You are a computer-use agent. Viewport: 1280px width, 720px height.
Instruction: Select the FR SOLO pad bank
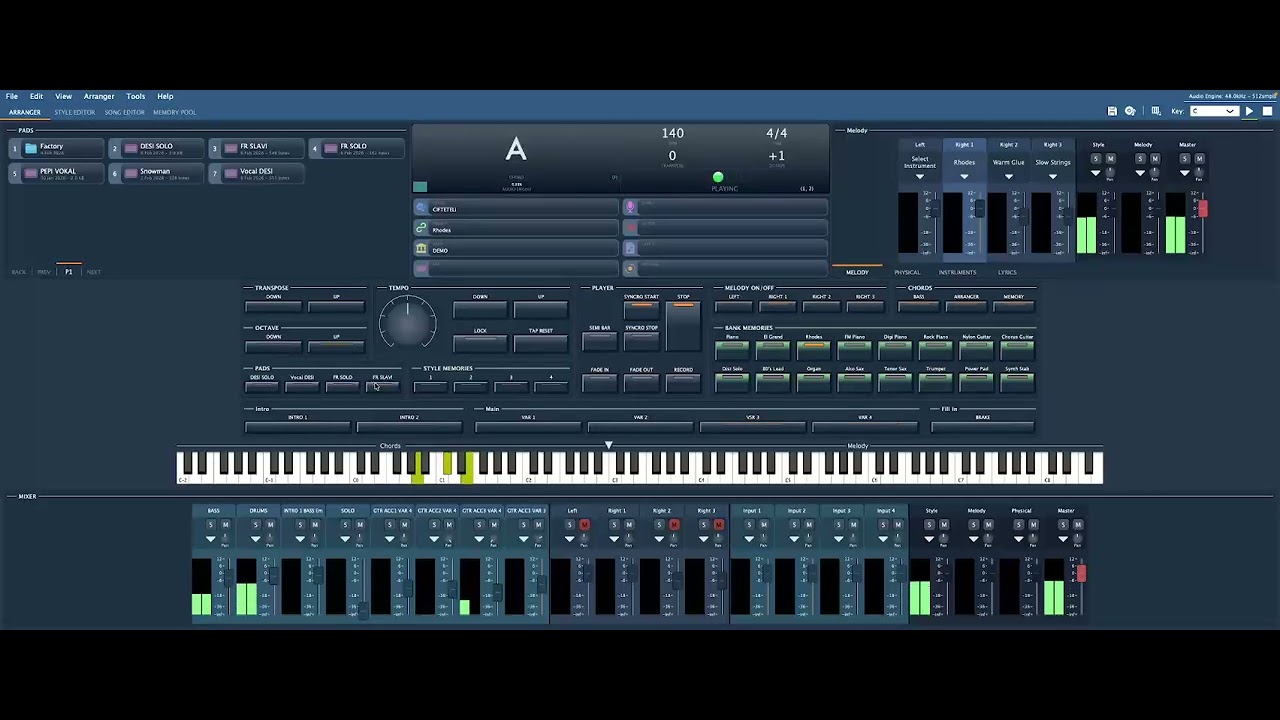tap(356, 148)
